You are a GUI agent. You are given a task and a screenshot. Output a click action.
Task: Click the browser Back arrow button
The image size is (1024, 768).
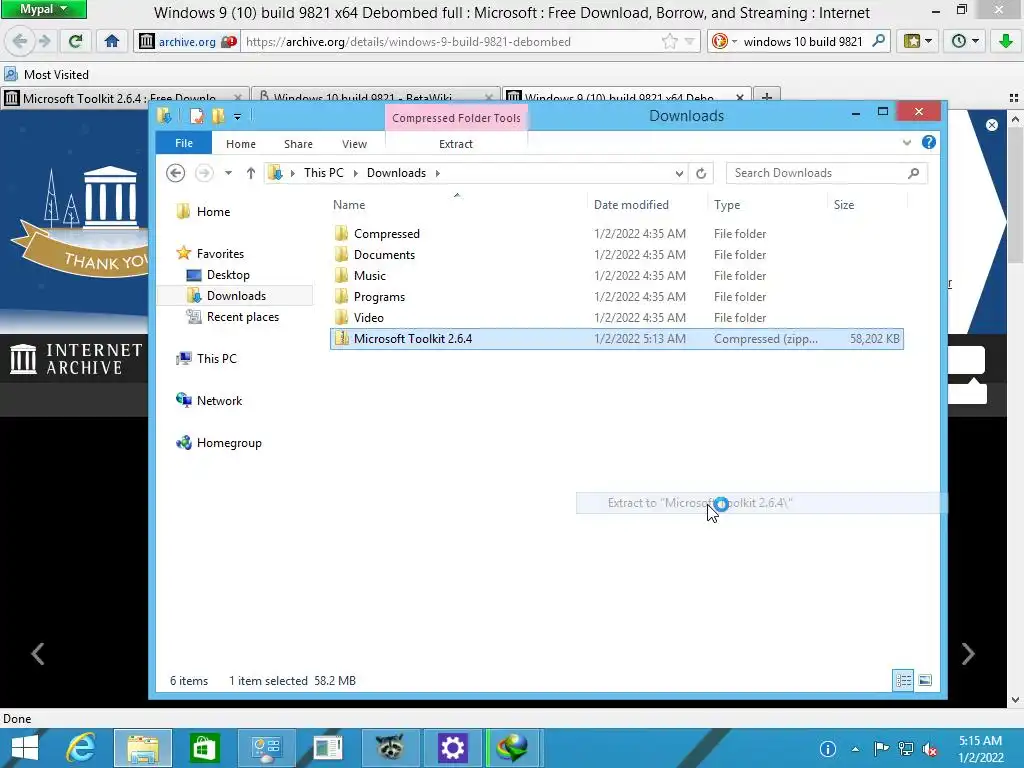[x=20, y=42]
